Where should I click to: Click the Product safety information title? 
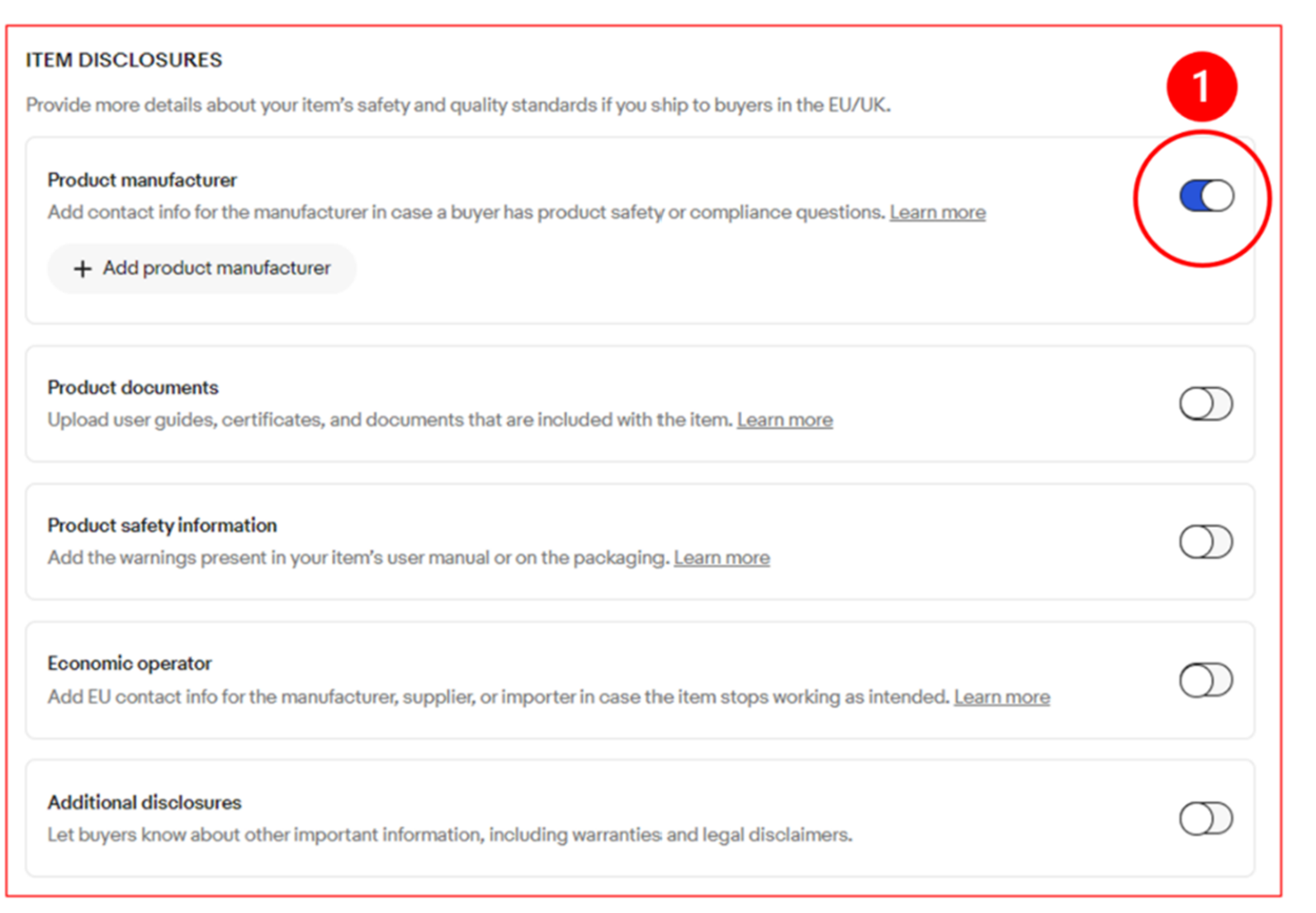(162, 526)
